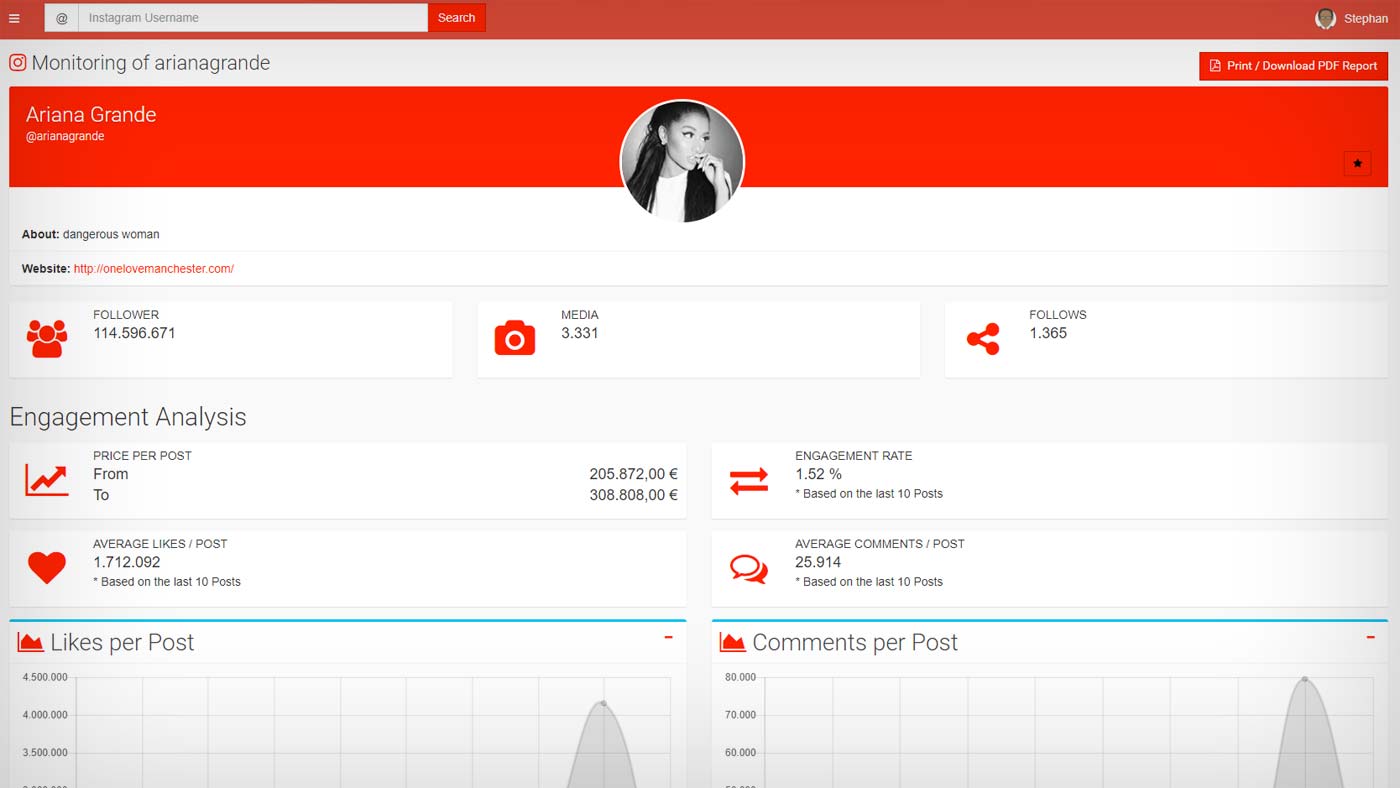
Task: Click the To price 308.808,00 €
Action: tap(634, 495)
